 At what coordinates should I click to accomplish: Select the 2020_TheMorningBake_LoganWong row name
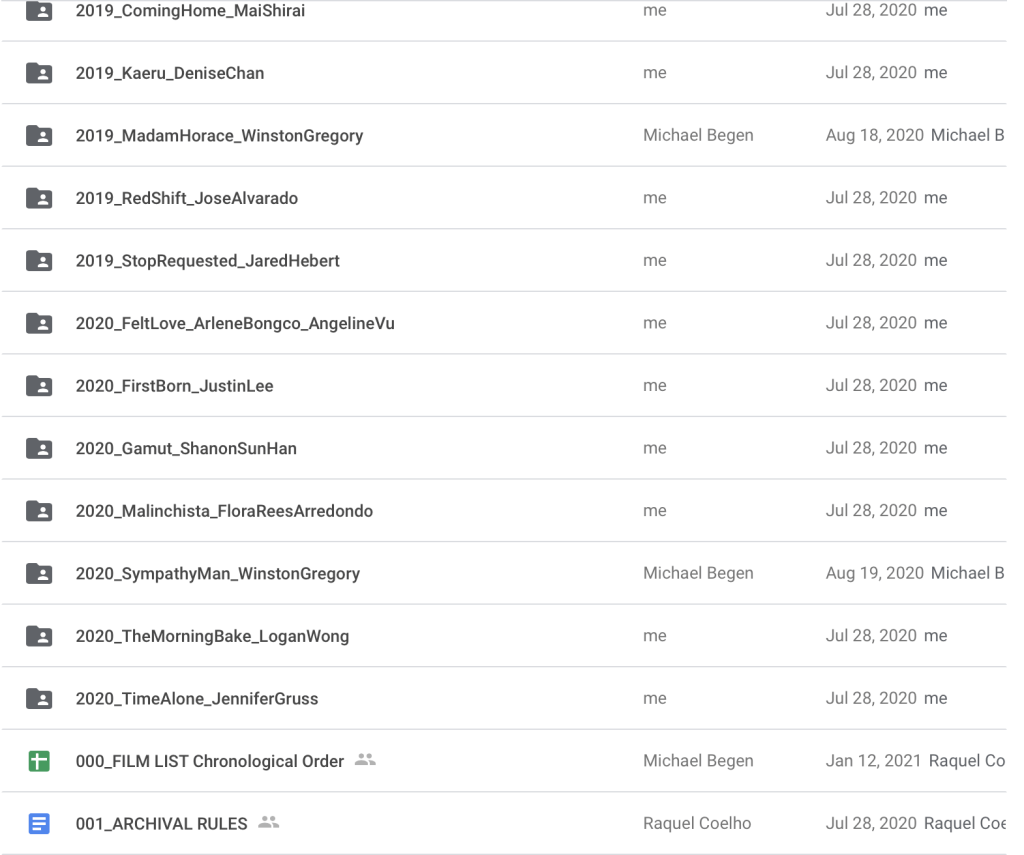click(212, 636)
